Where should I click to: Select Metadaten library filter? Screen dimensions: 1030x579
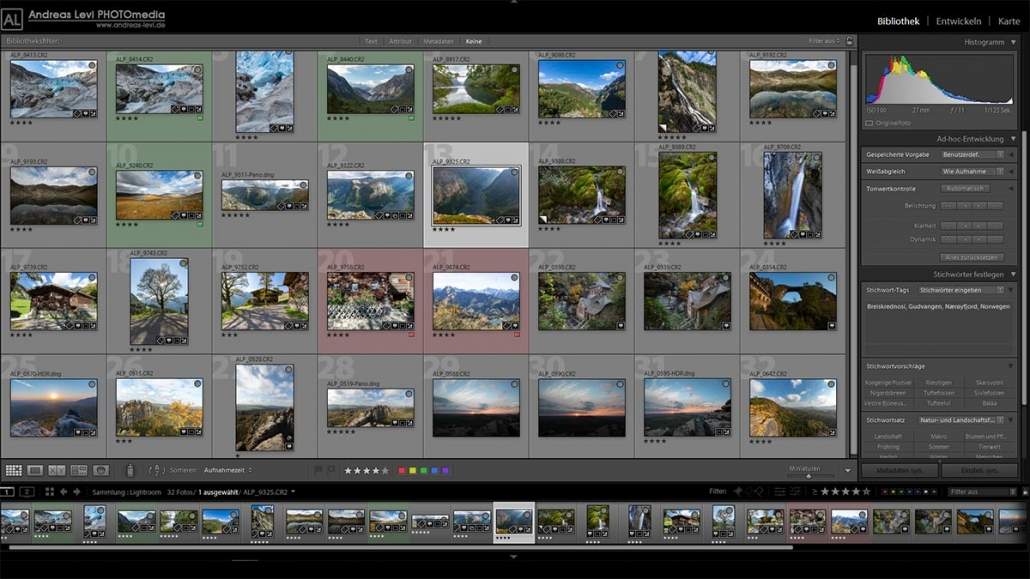click(438, 41)
